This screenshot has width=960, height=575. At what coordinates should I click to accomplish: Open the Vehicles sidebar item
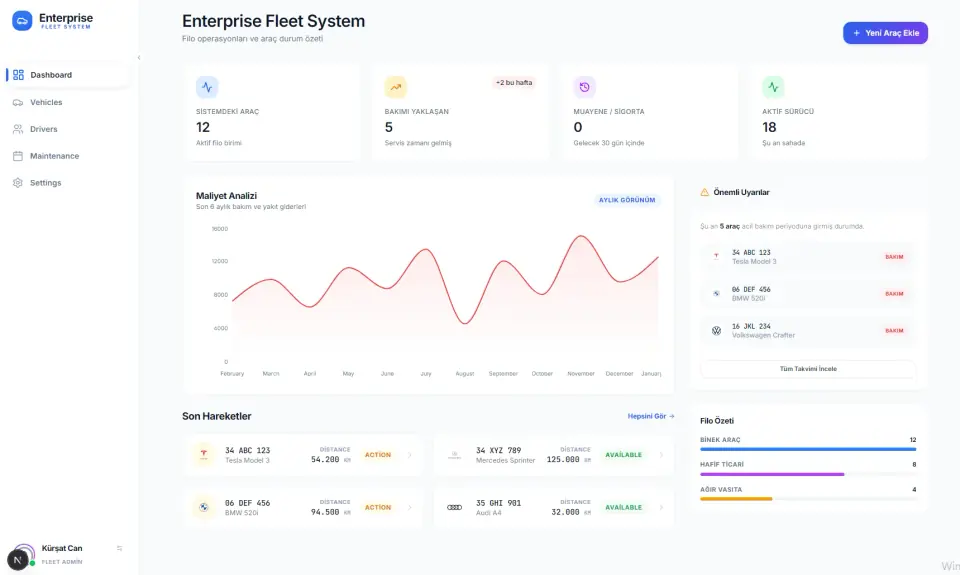pos(66,102)
